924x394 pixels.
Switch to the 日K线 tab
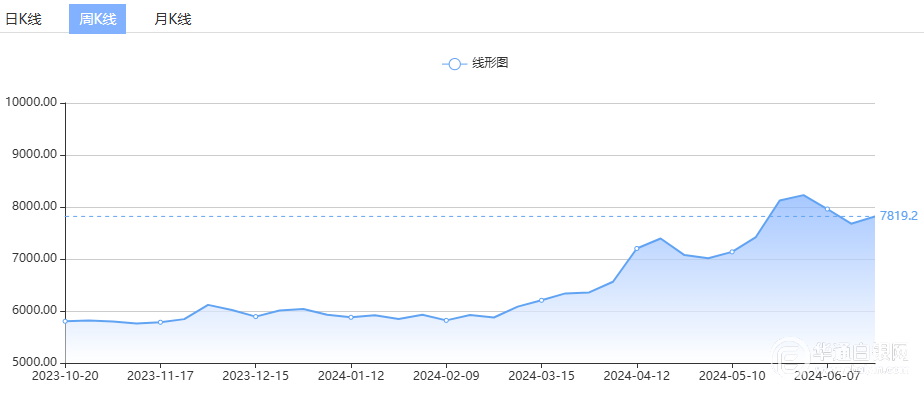click(x=24, y=19)
